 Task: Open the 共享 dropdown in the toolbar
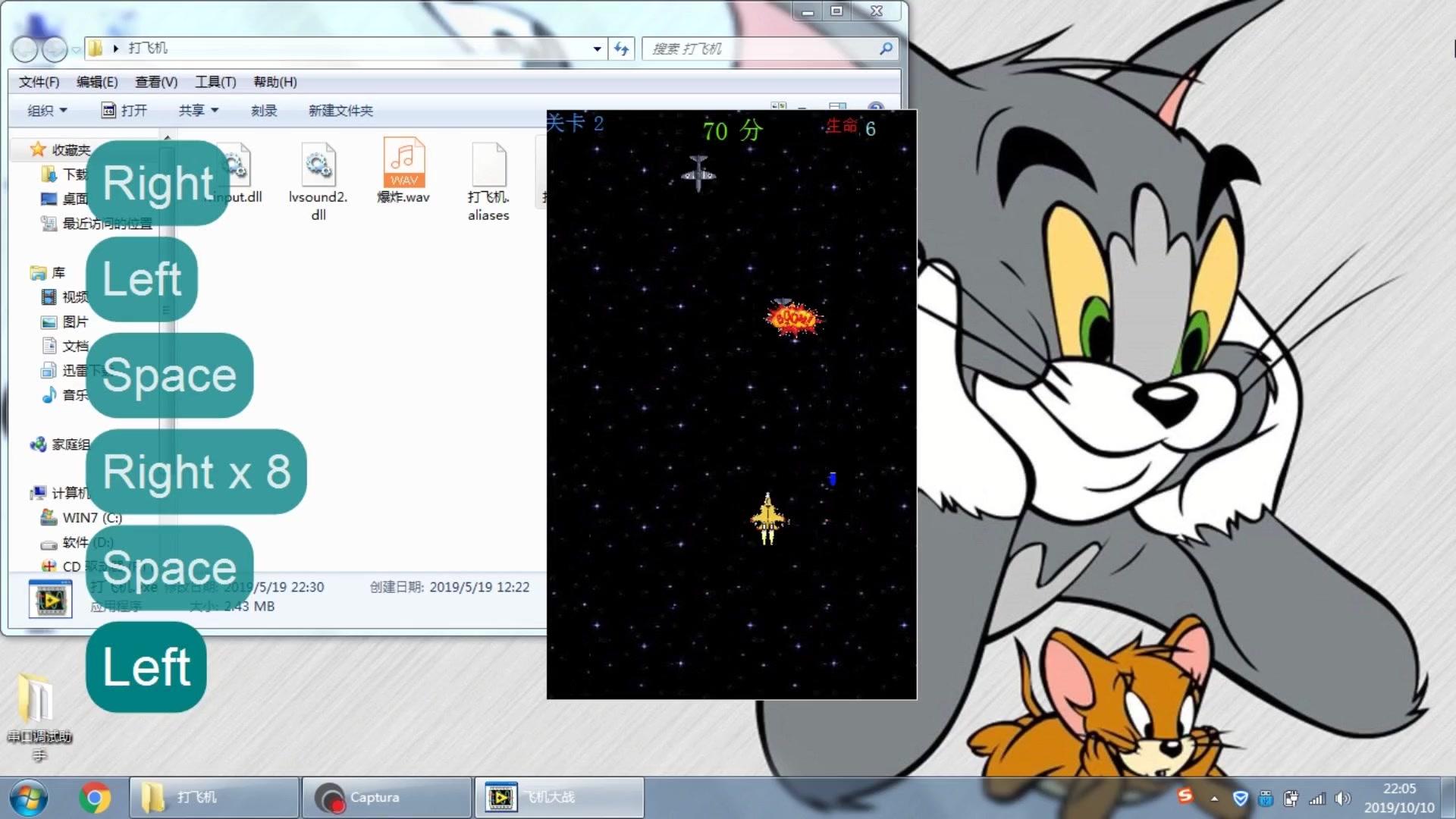coord(198,111)
